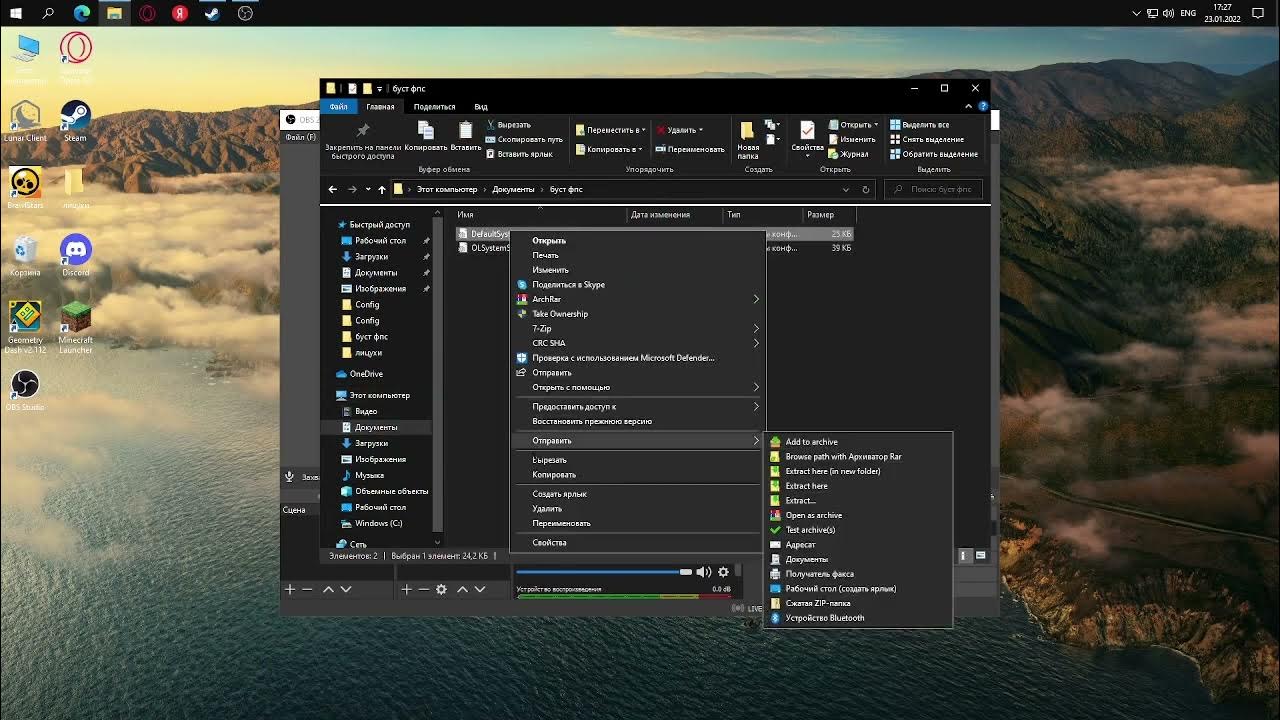Open Windows (C:) drive in navigation pane
The width and height of the screenshot is (1280, 720).
[x=378, y=523]
